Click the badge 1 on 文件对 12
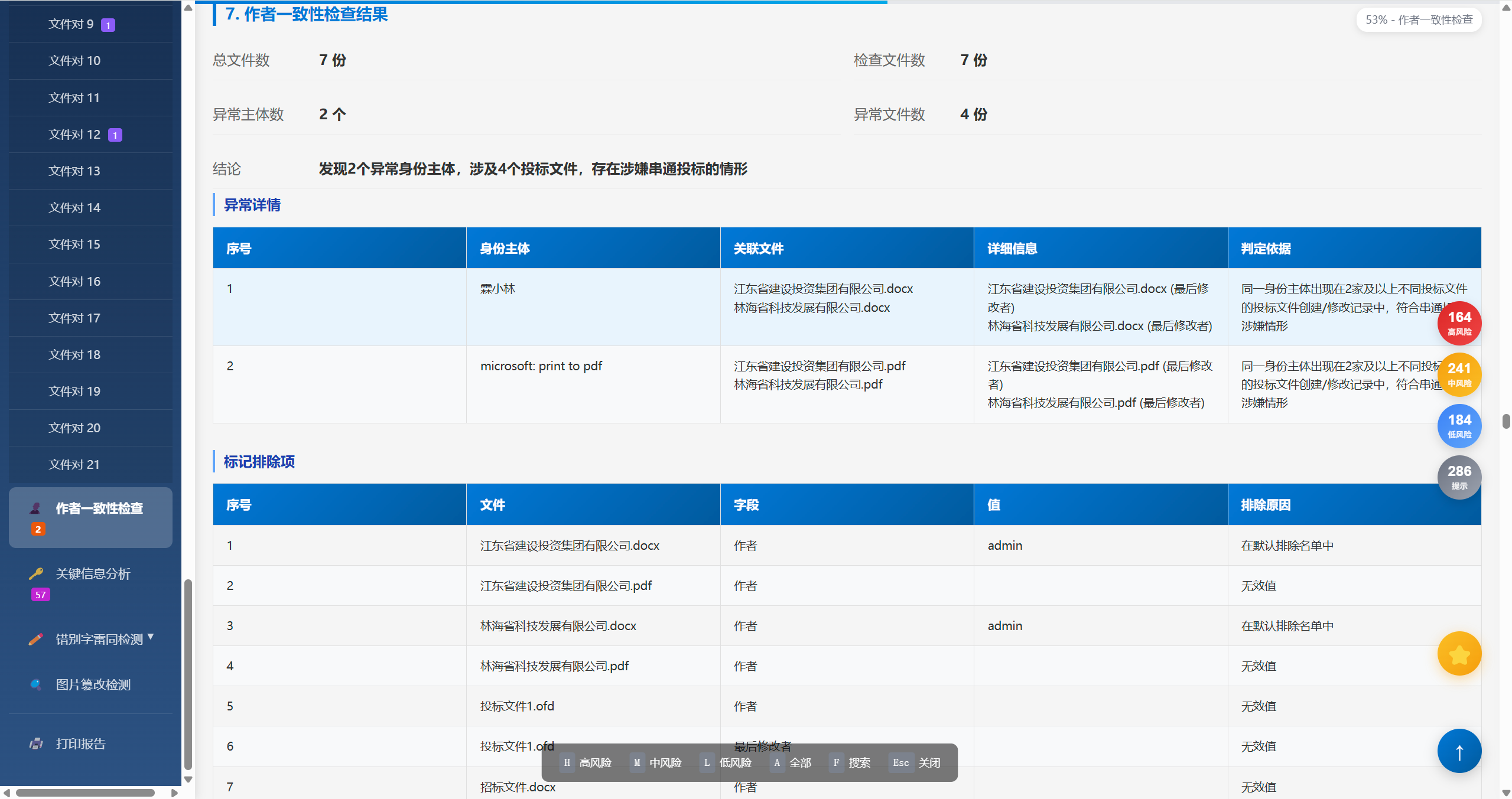Screen dimensions: 1512x799 tap(115, 135)
